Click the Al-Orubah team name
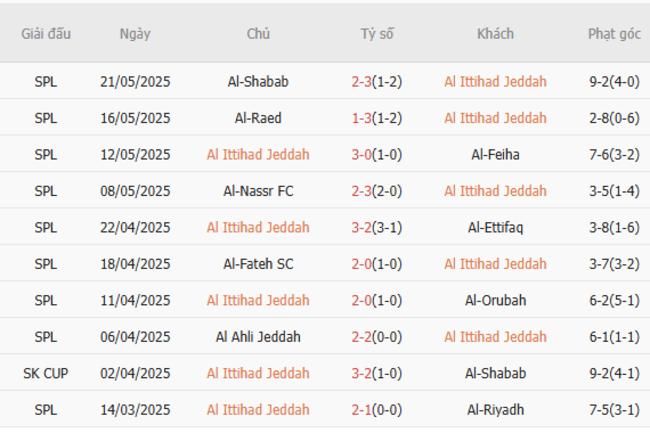 click(495, 300)
